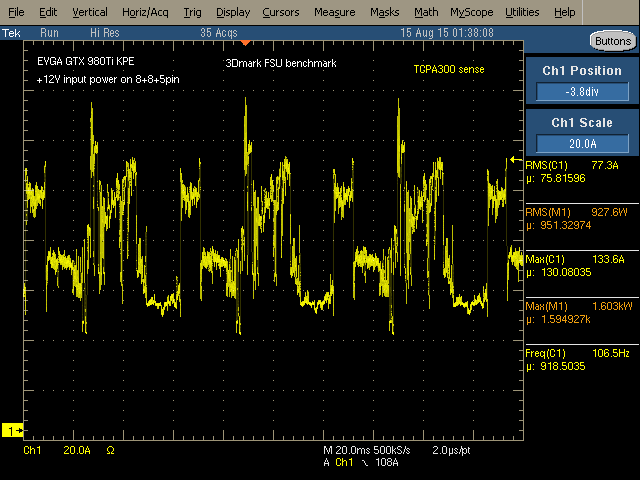Click the 35 Acqs counter text
The image size is (640, 480).
[219, 33]
